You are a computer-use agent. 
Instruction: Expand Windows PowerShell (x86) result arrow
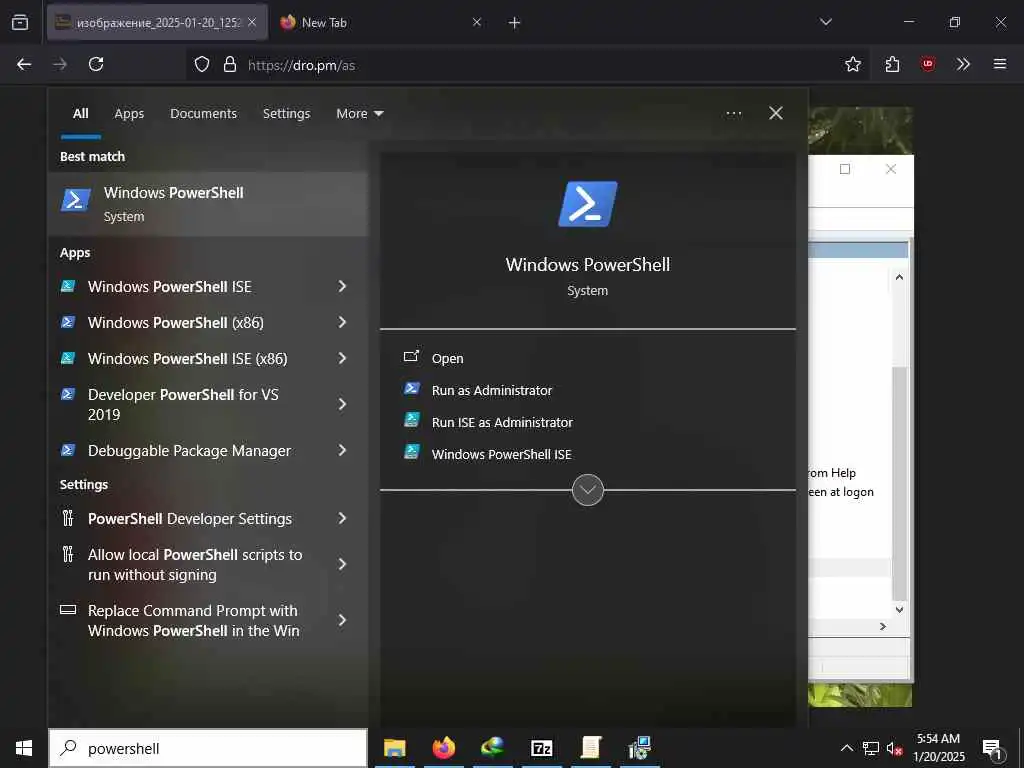coord(342,323)
